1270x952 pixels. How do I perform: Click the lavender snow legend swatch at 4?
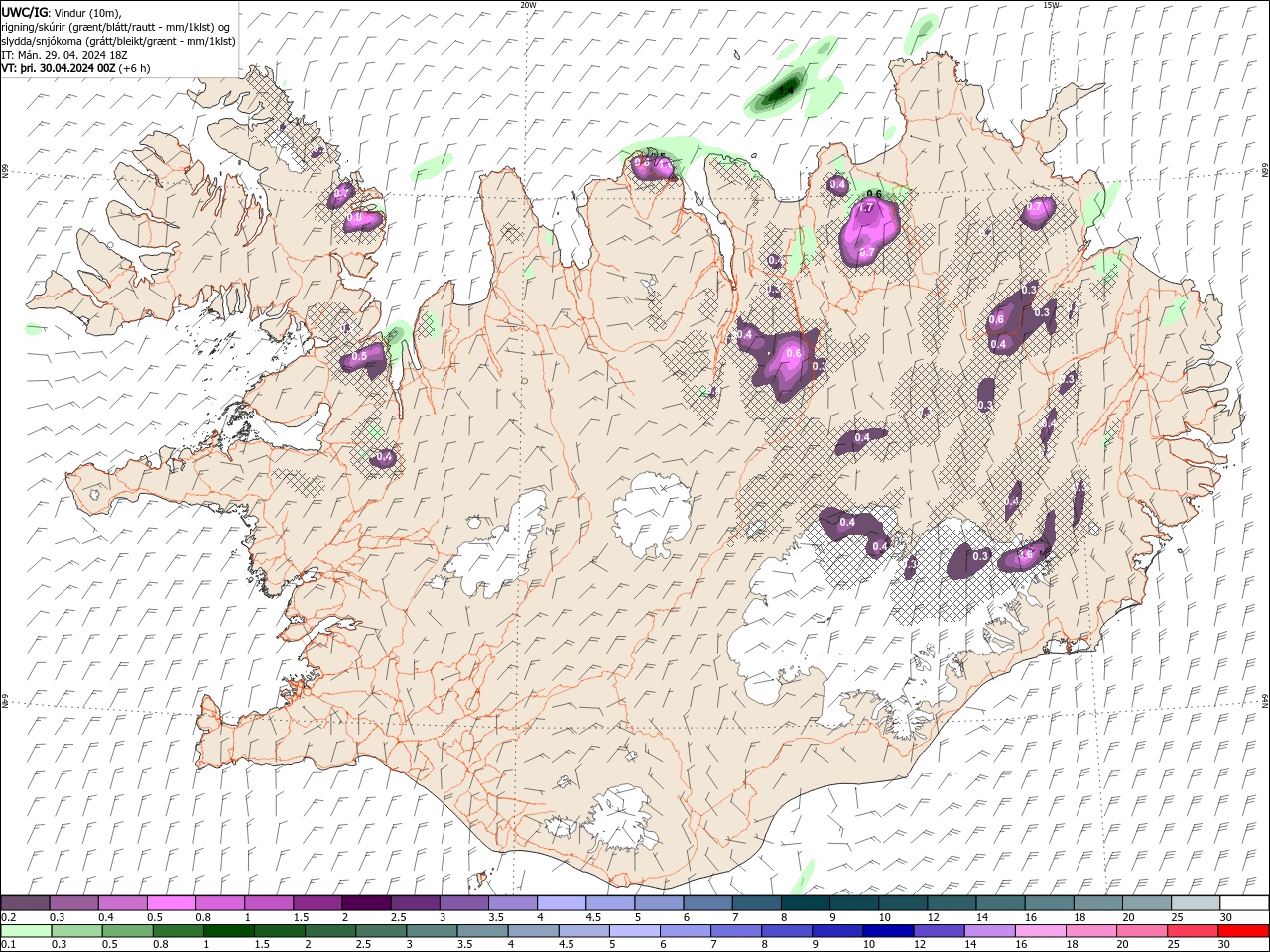(561, 903)
